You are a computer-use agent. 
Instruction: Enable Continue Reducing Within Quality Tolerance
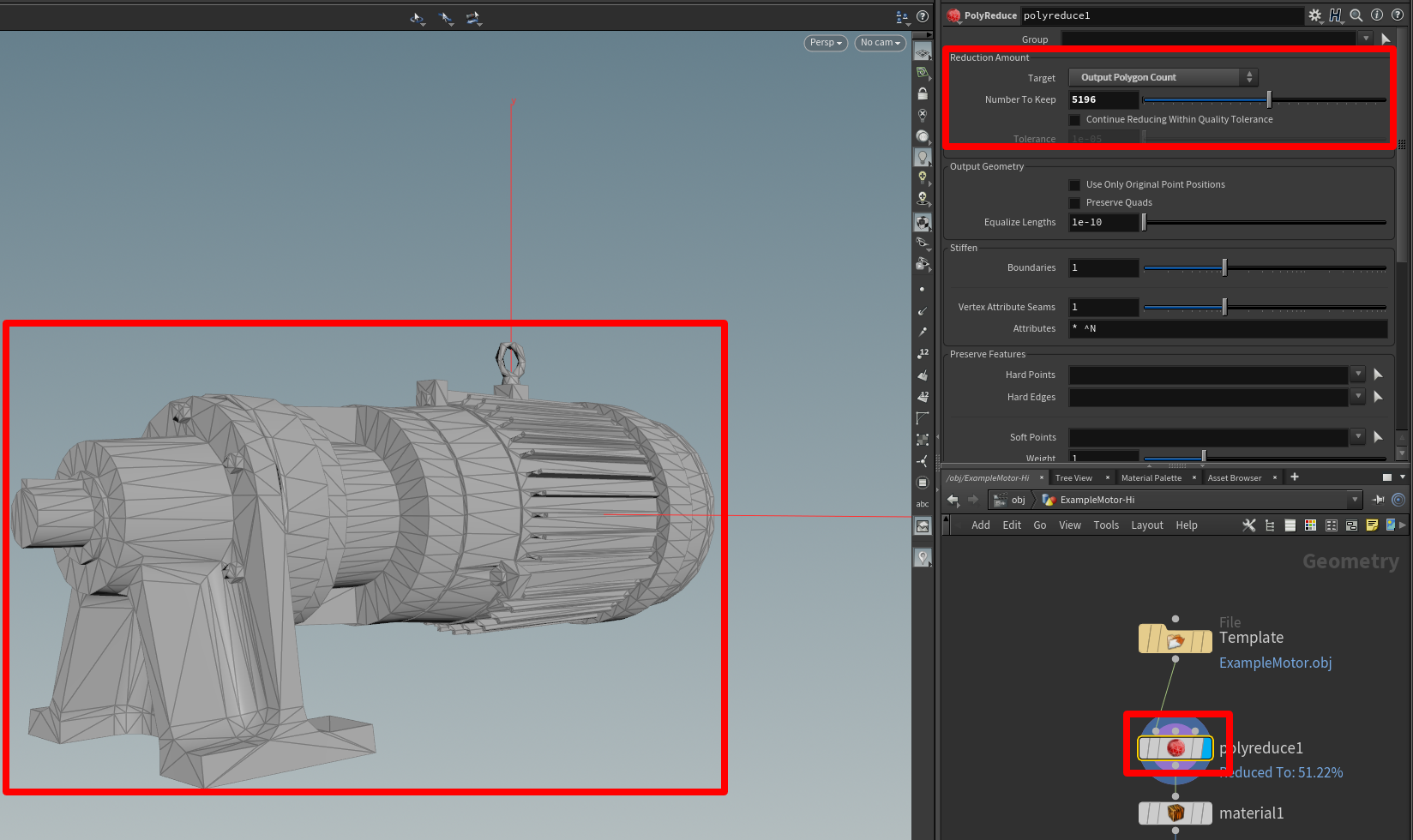click(1074, 120)
